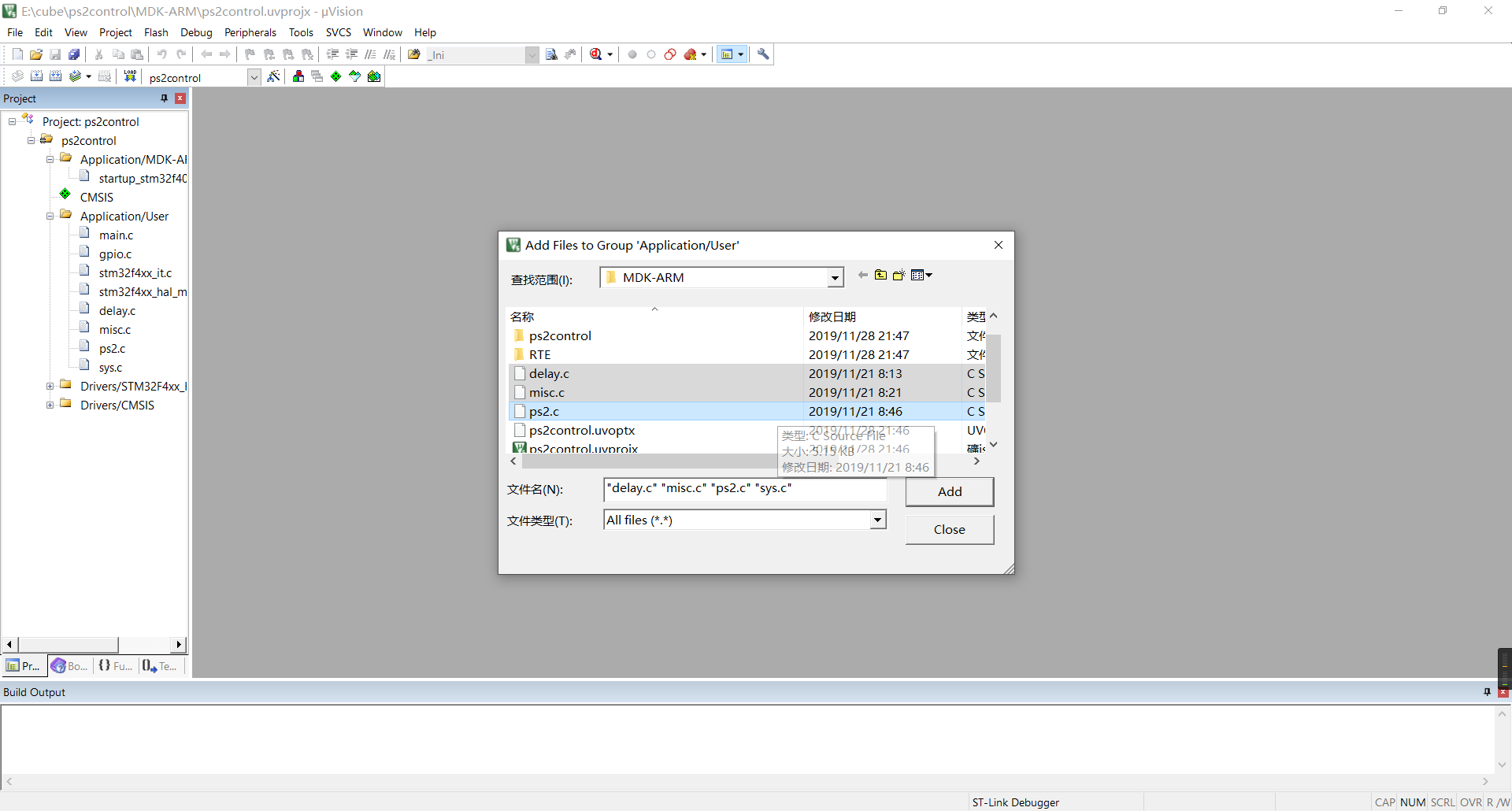Open Options for Target magic wand icon
Viewport: 1512px width, 811px height.
tap(273, 76)
